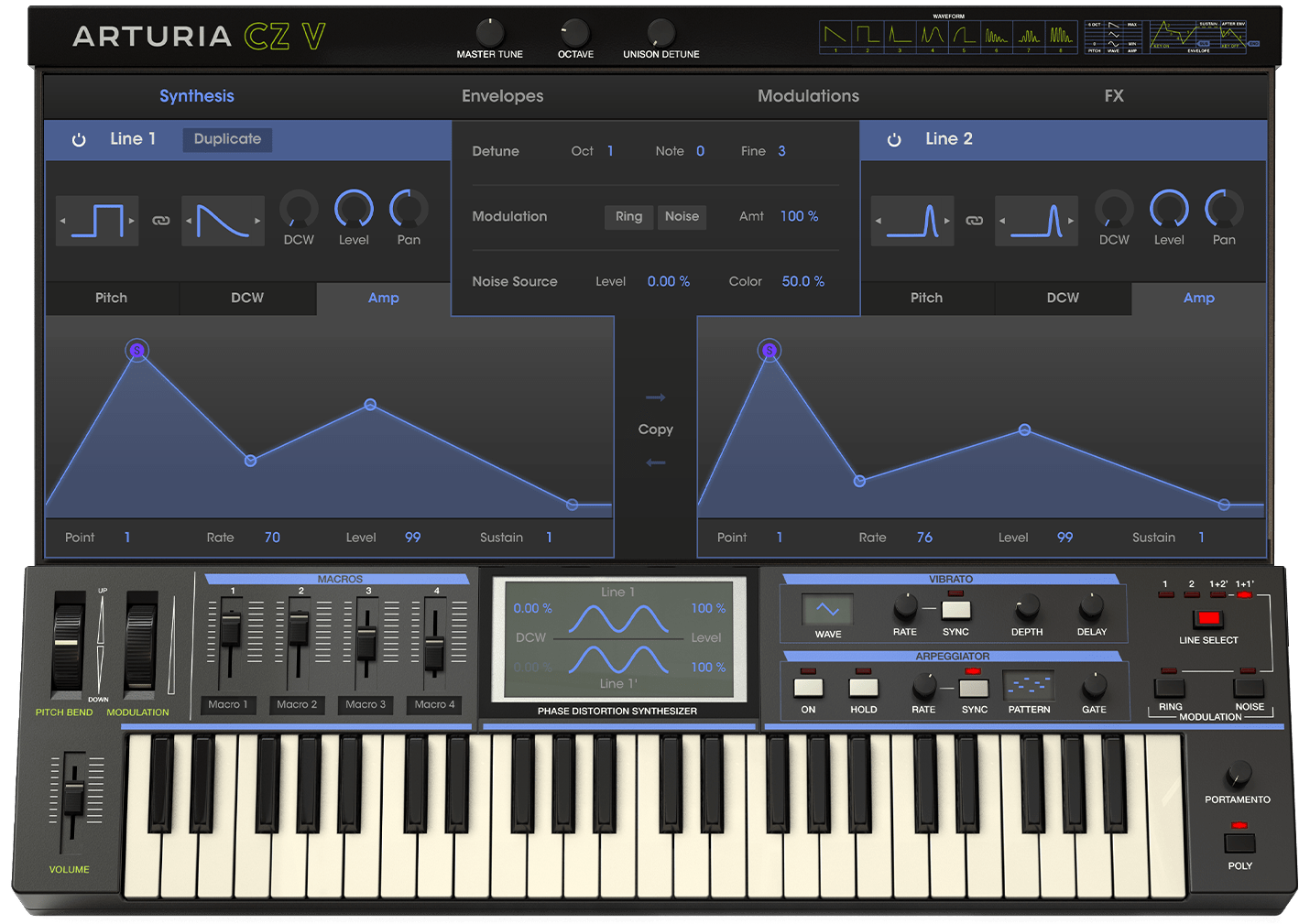Image resolution: width=1310 pixels, height=924 pixels.
Task: Click the copy-to-Line-2 right arrow
Action: pos(655,397)
